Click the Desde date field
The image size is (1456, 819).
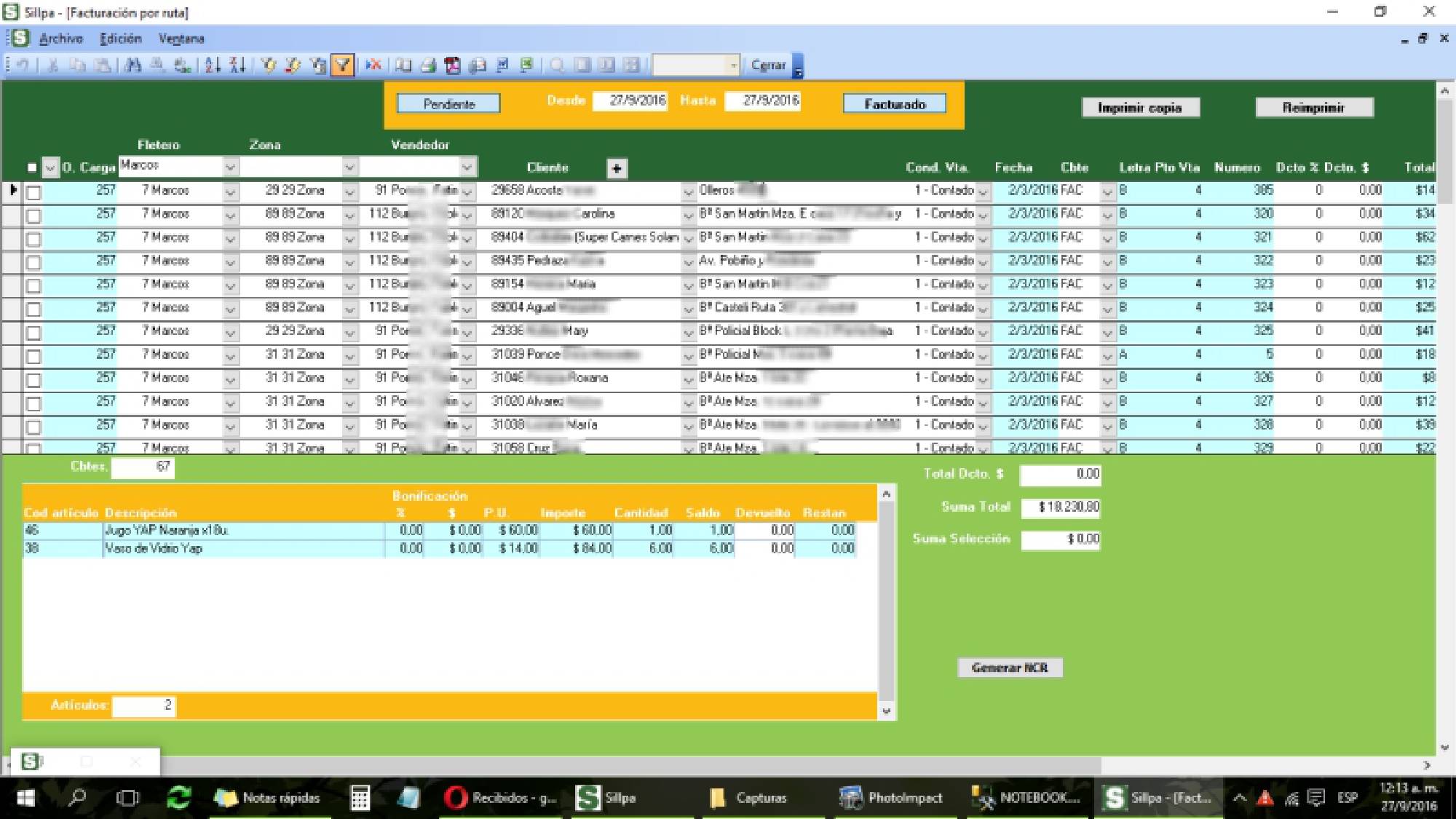click(630, 100)
